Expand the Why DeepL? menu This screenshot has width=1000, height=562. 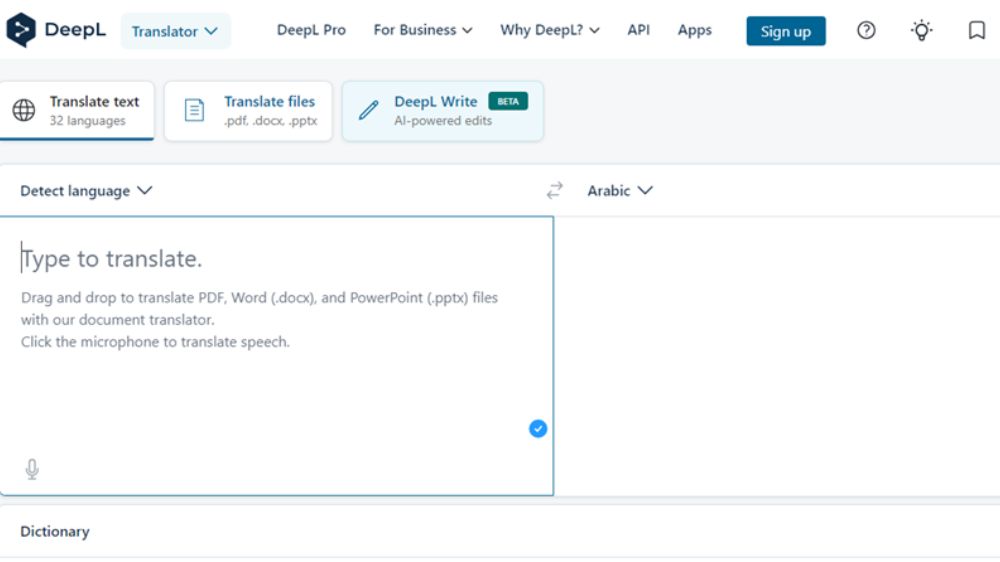(549, 30)
